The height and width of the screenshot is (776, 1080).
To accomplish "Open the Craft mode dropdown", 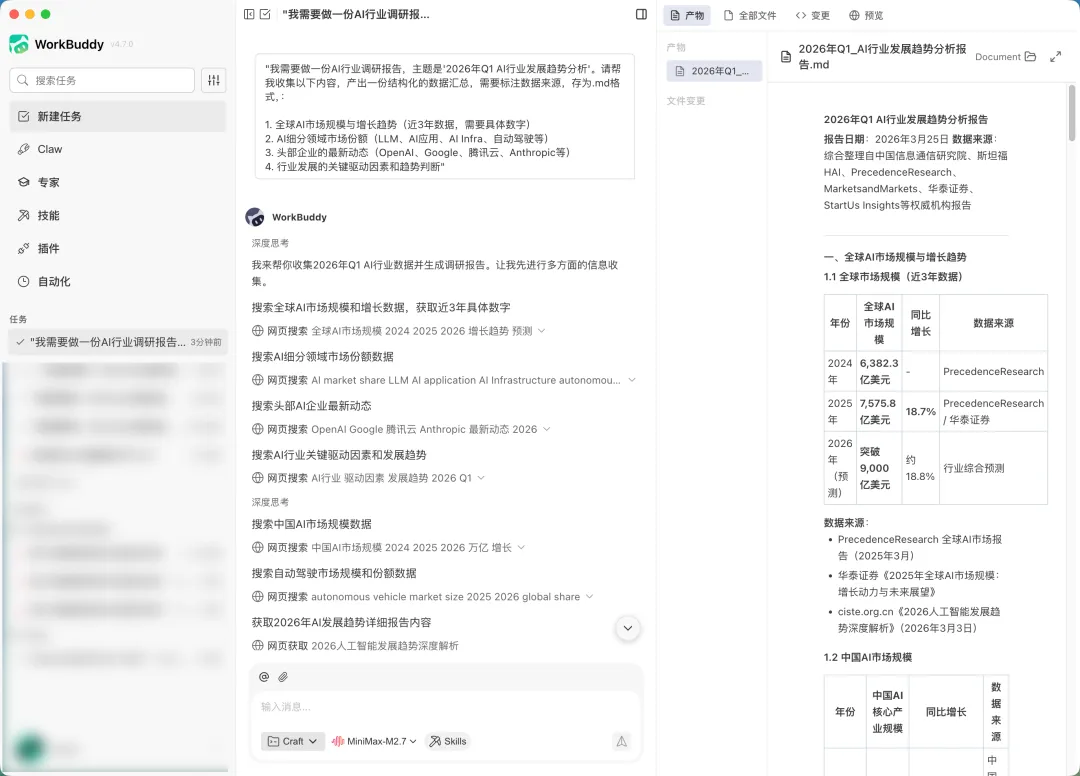I will click(x=293, y=742).
